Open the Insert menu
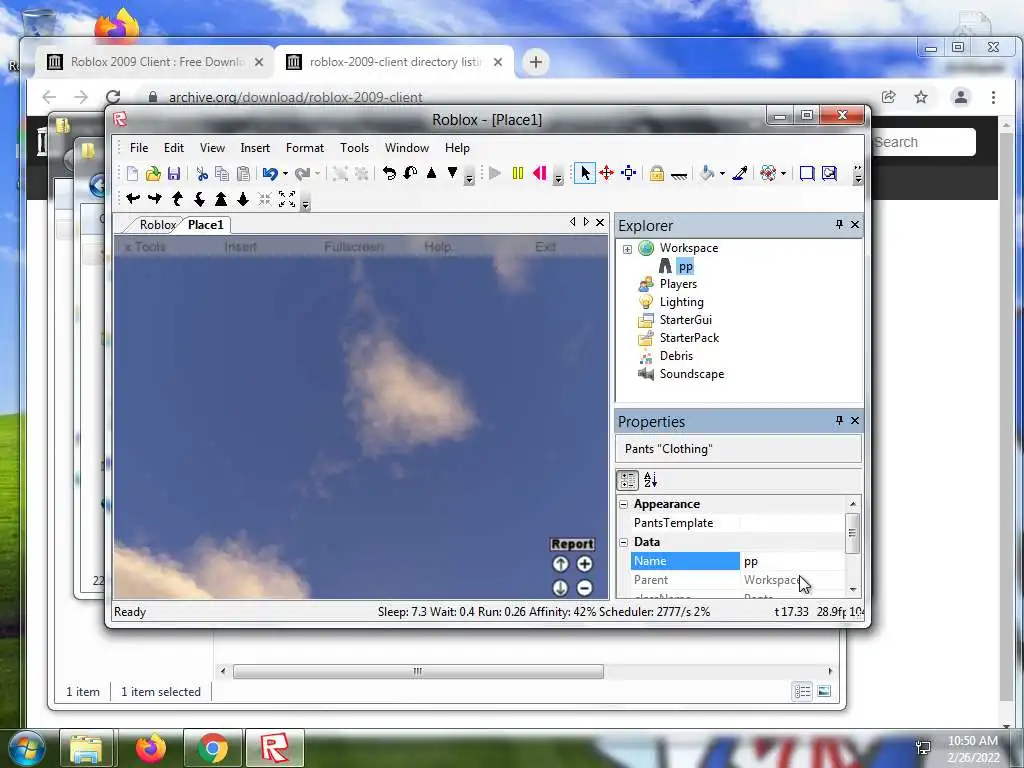This screenshot has height=768, width=1024. click(255, 148)
